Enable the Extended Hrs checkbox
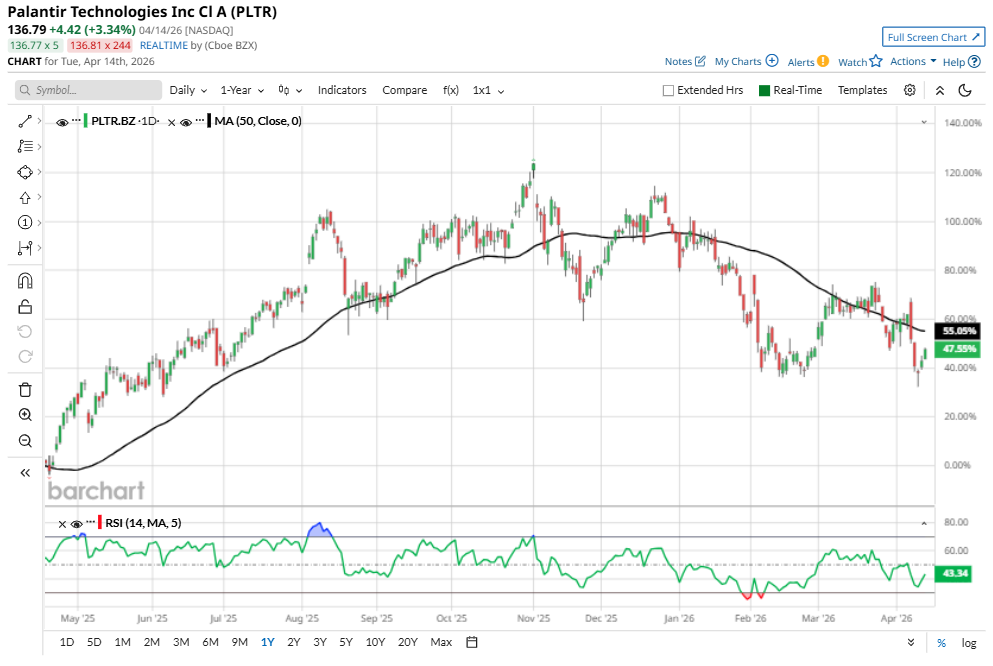The width and height of the screenshot is (993, 666). 668,90
